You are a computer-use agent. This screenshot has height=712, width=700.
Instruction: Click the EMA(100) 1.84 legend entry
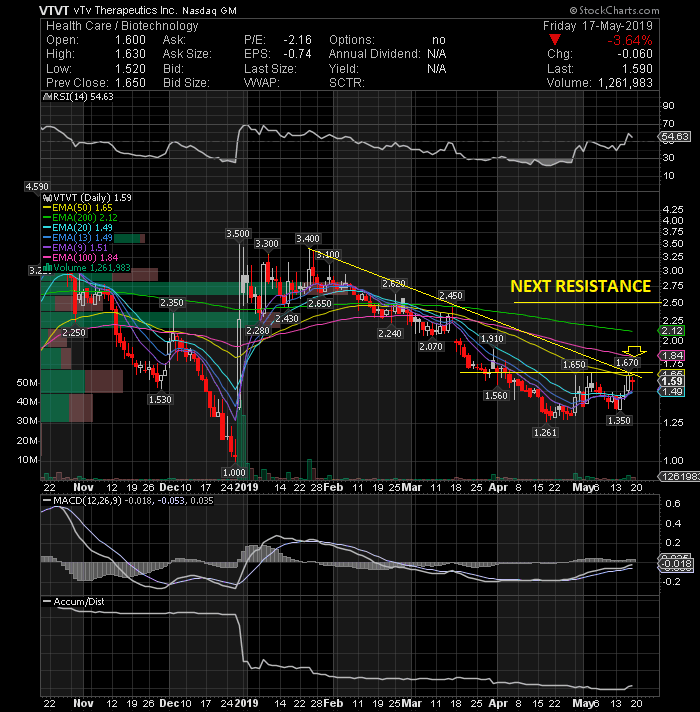81,257
